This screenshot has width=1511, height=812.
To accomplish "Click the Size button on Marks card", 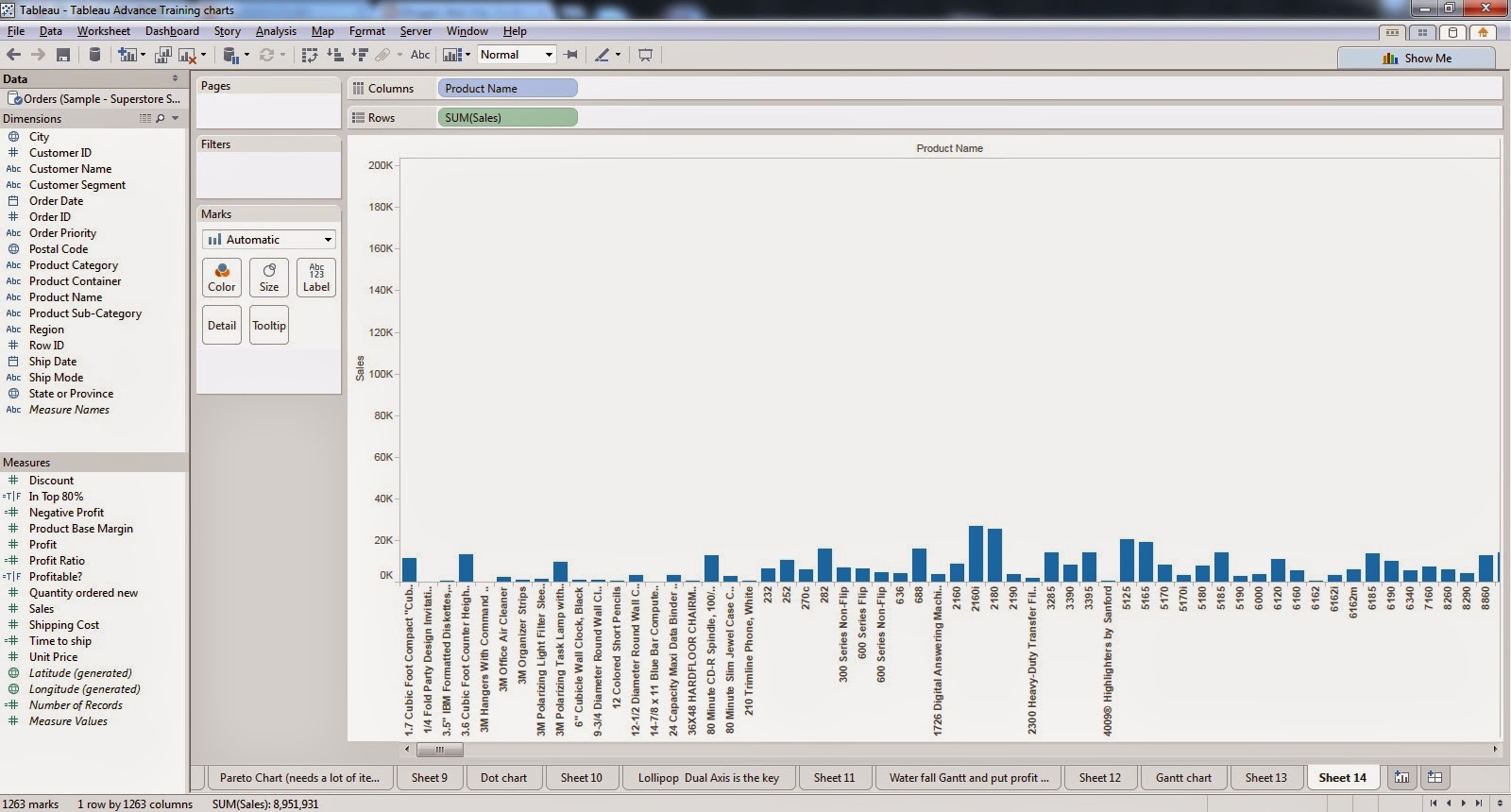I will 269,277.
